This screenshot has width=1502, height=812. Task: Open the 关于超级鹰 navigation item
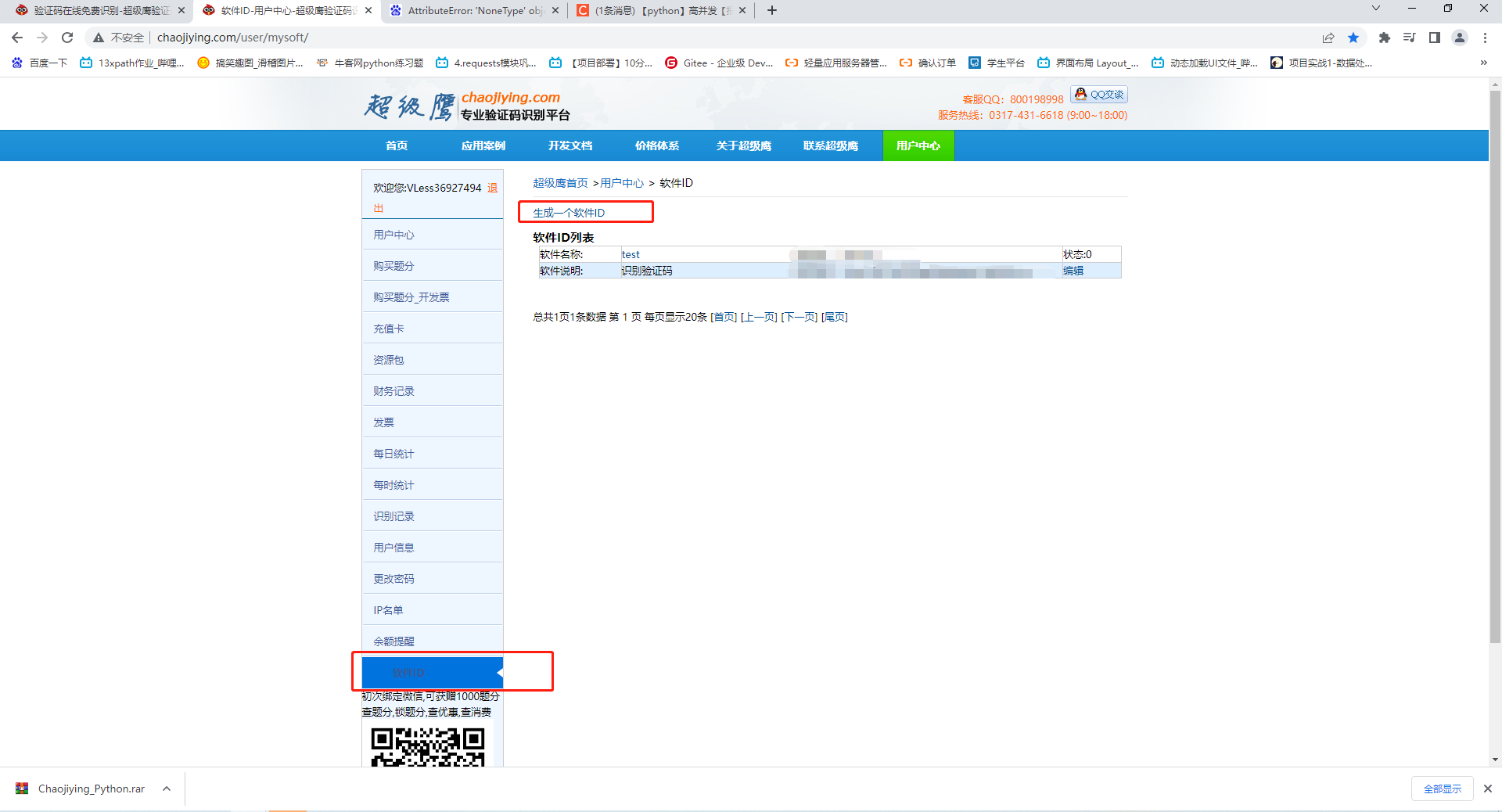pyautogui.click(x=744, y=146)
